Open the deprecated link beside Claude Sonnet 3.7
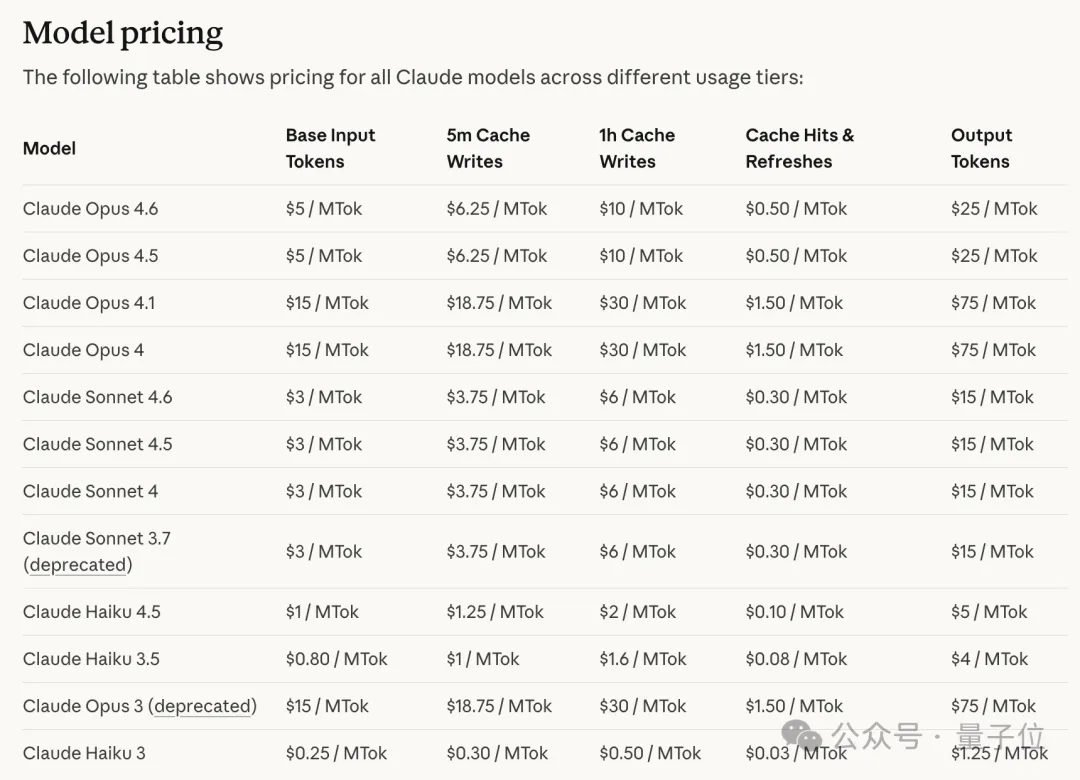The image size is (1080, 780). pyautogui.click(x=80, y=565)
